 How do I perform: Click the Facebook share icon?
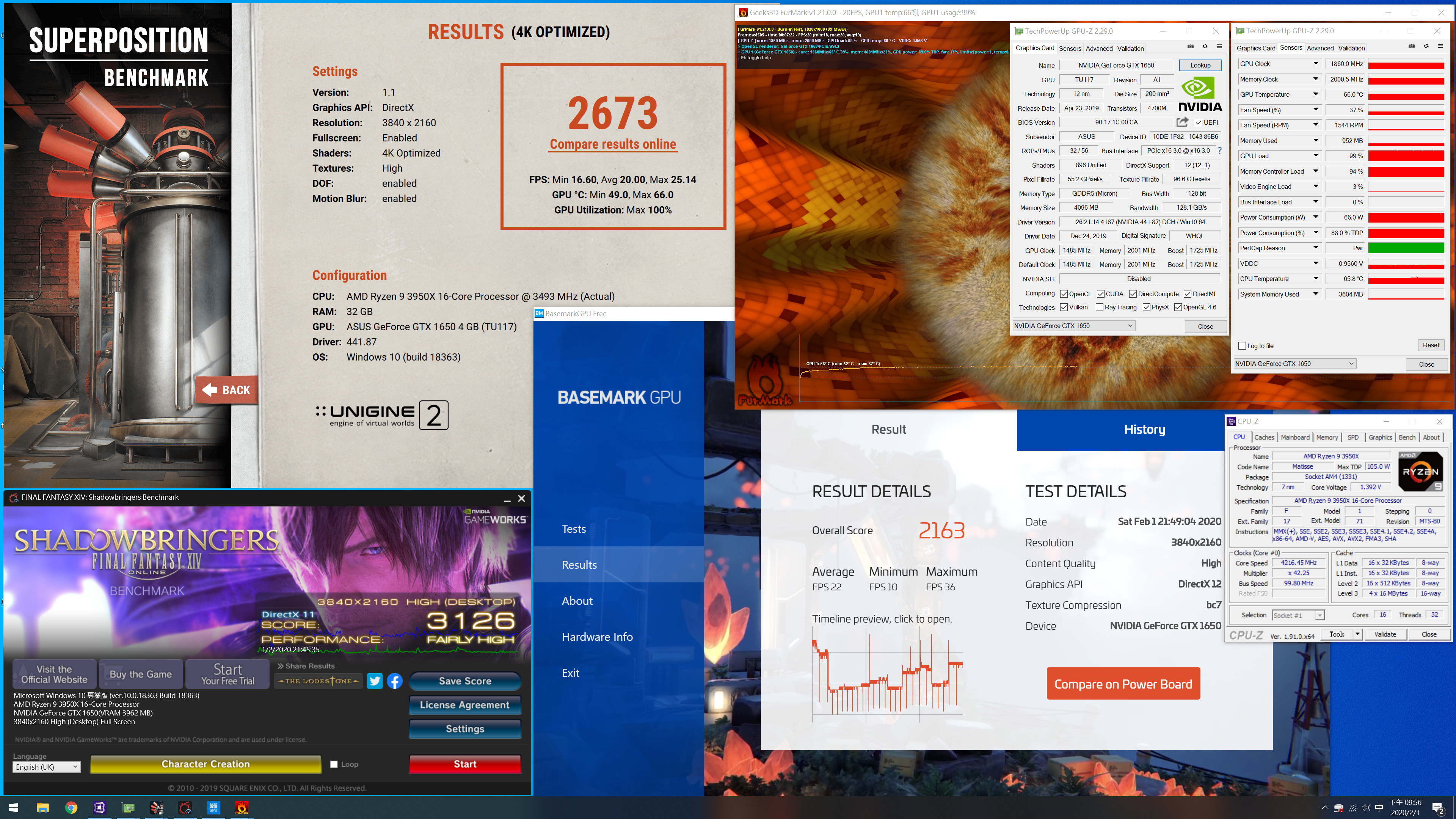(x=394, y=681)
